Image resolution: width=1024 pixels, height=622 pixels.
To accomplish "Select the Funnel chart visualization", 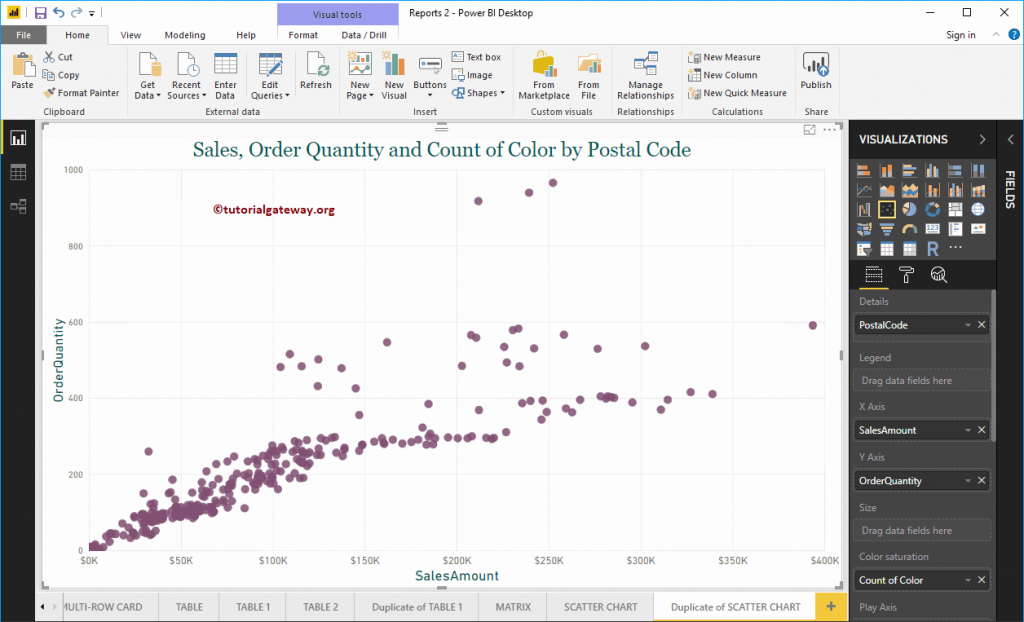I will [x=888, y=228].
